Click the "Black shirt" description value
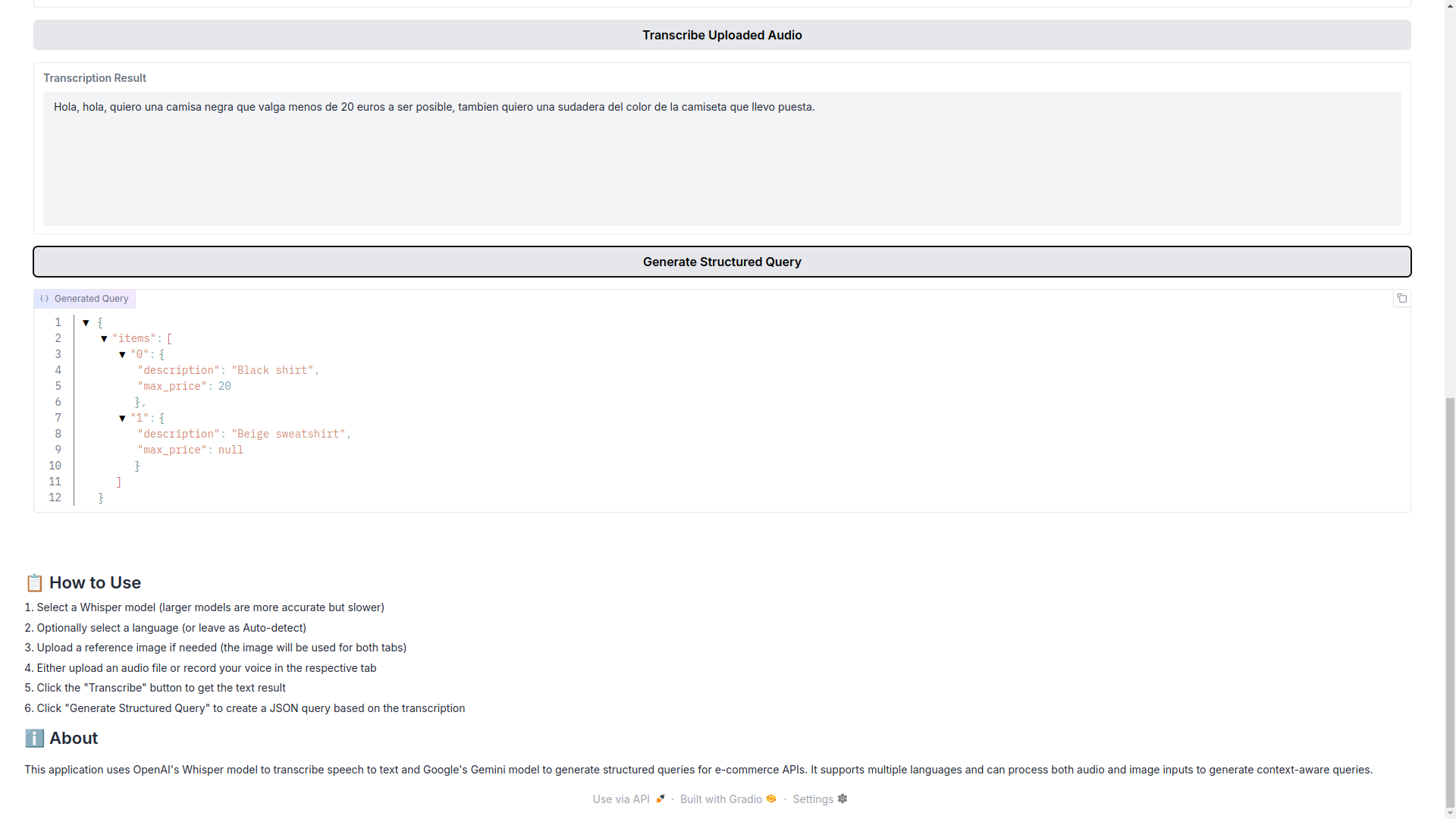Viewport: 1456px width, 819px height. [272, 370]
